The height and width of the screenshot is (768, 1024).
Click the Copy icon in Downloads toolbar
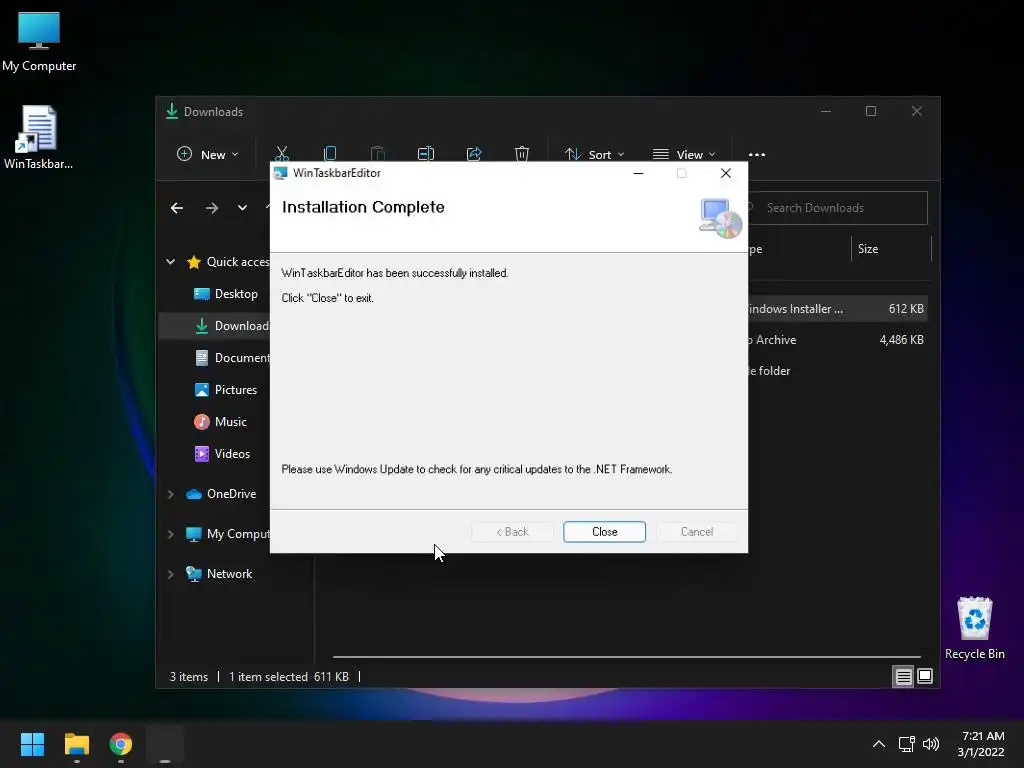click(x=330, y=154)
